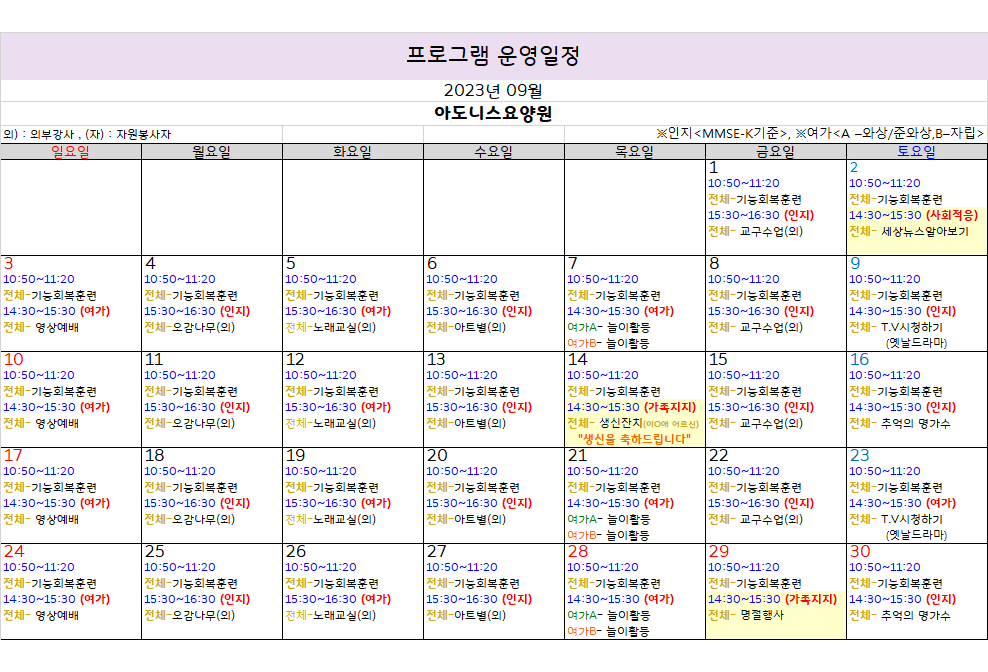This screenshot has height=672, width=988.
Task: Select the date number 3
Action: point(8,264)
